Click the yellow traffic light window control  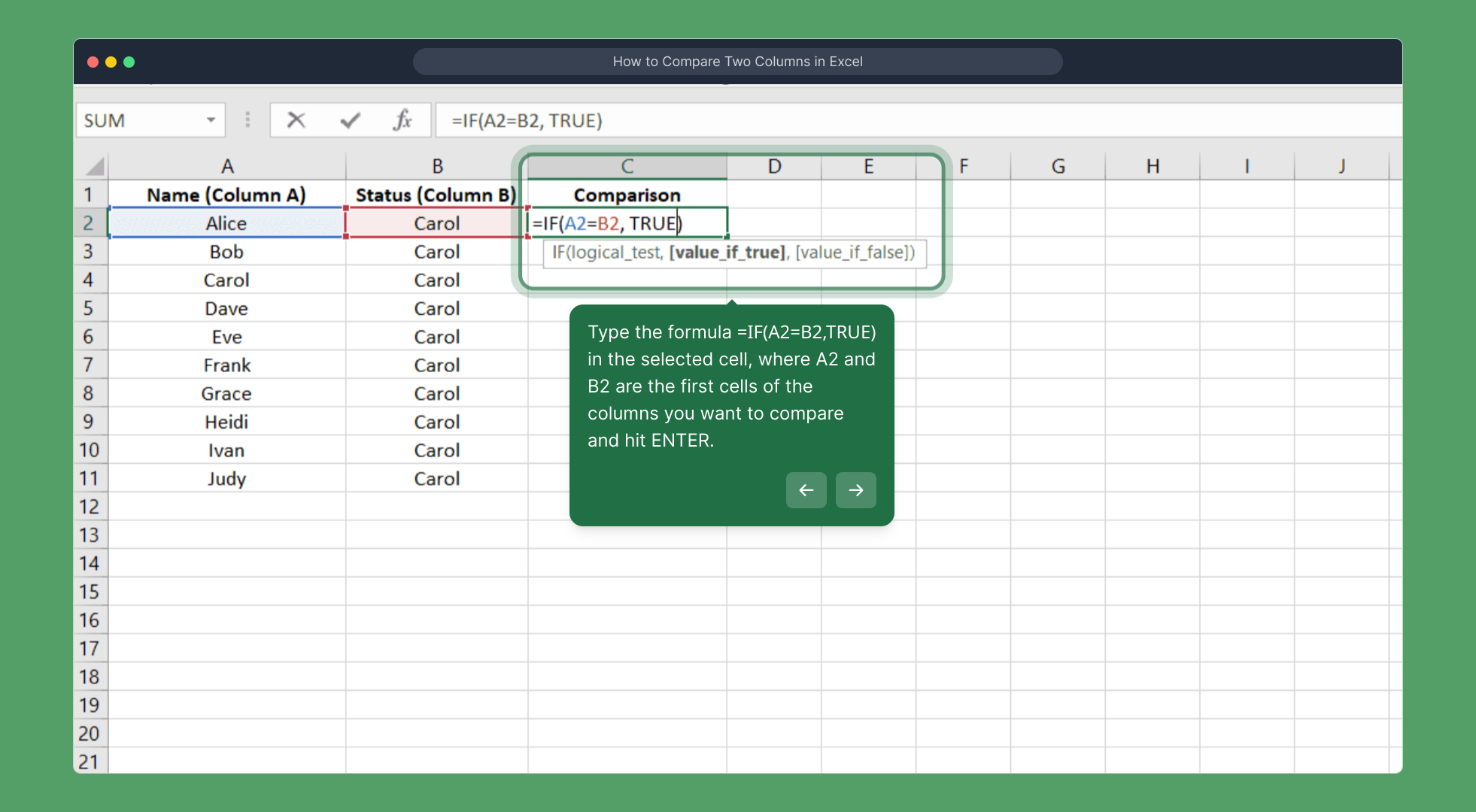(x=111, y=62)
